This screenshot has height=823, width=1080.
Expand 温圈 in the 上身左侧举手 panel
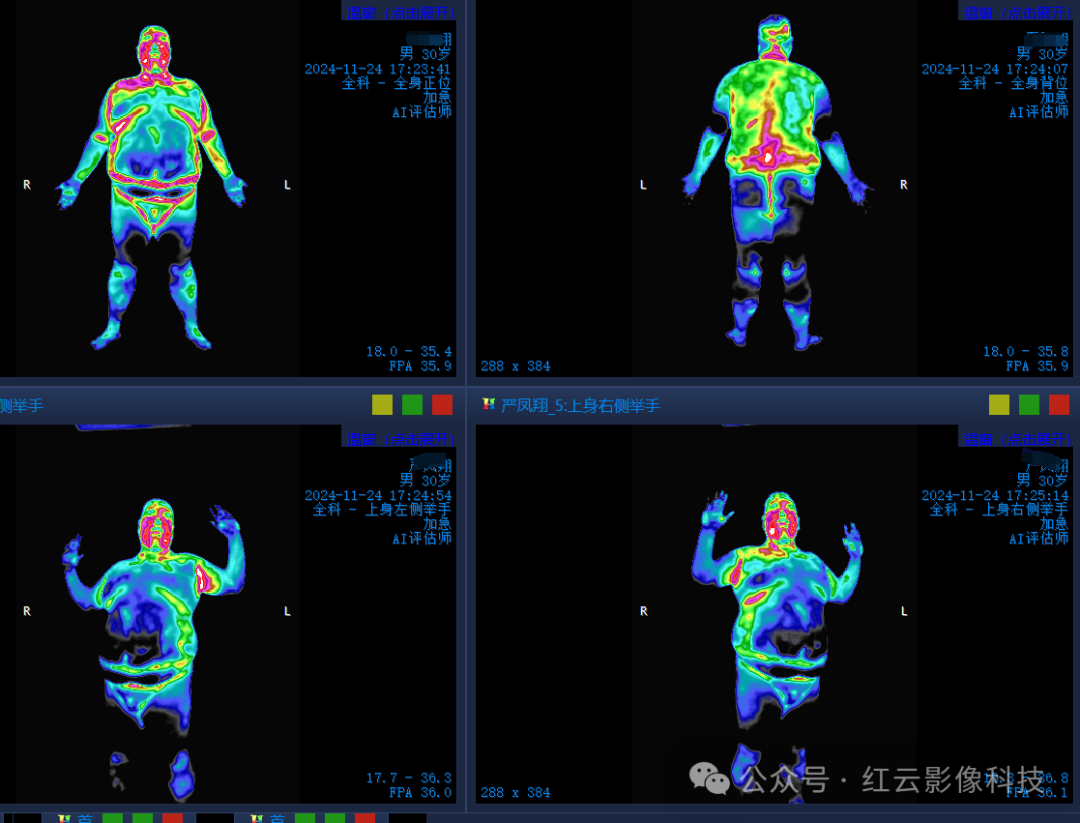pos(398,439)
